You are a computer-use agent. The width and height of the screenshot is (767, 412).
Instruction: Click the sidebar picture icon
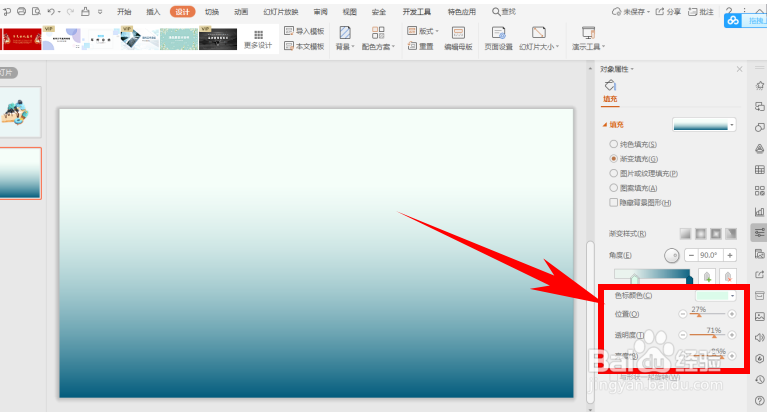pos(760,317)
